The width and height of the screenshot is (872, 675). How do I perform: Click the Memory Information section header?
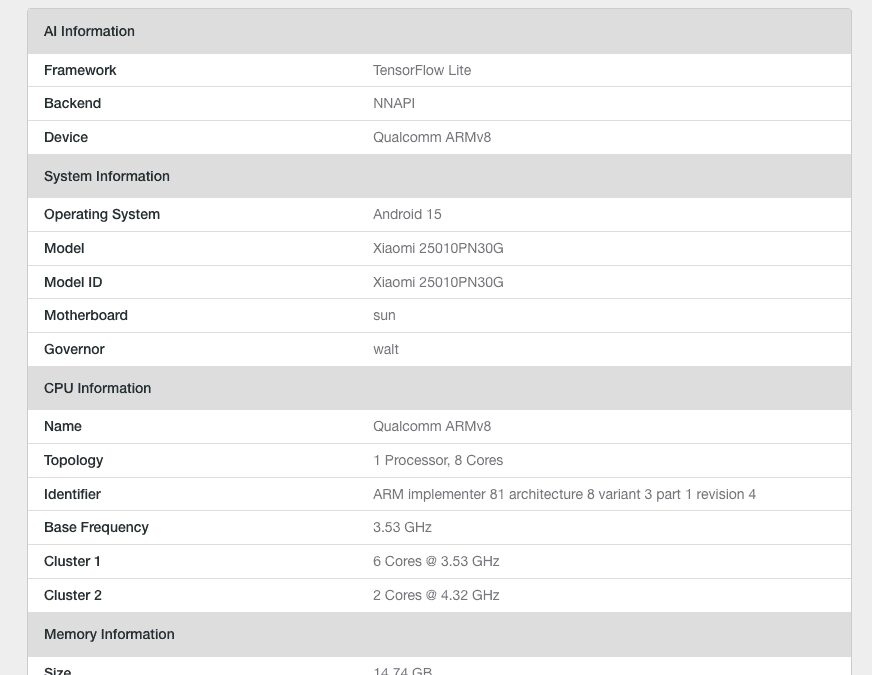coord(109,634)
